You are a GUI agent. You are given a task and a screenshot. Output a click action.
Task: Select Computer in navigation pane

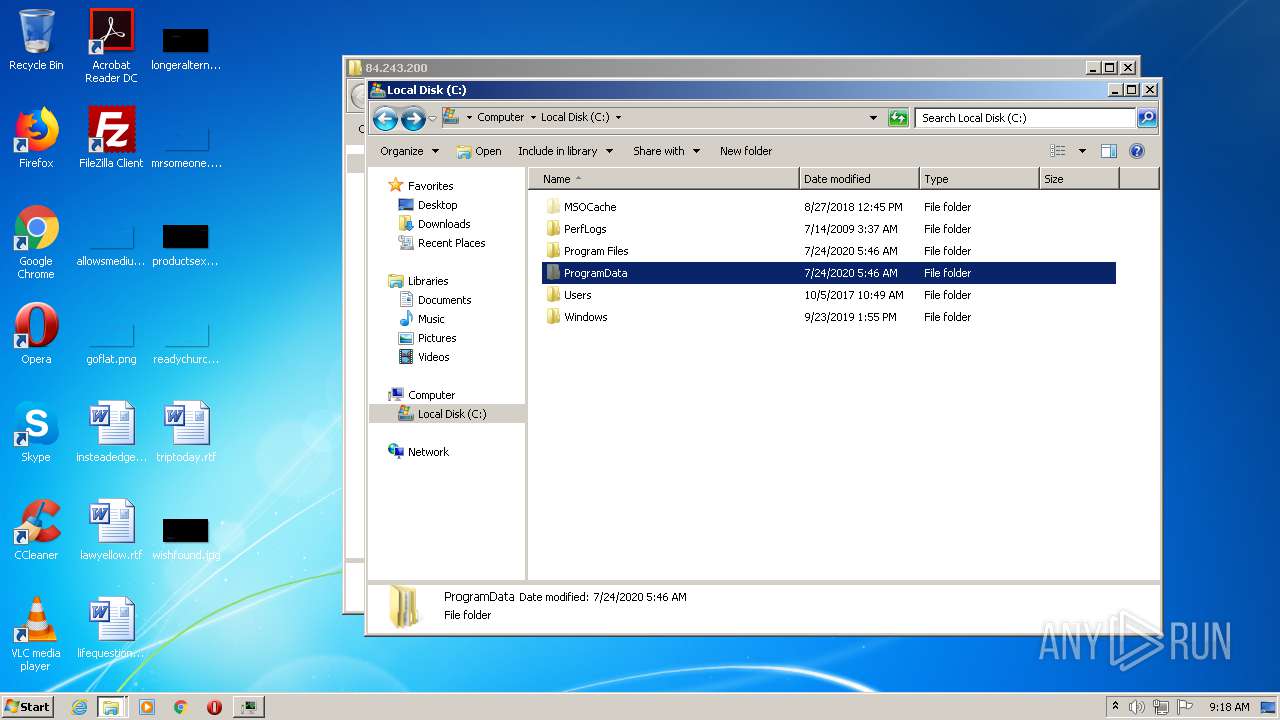pyautogui.click(x=422, y=395)
